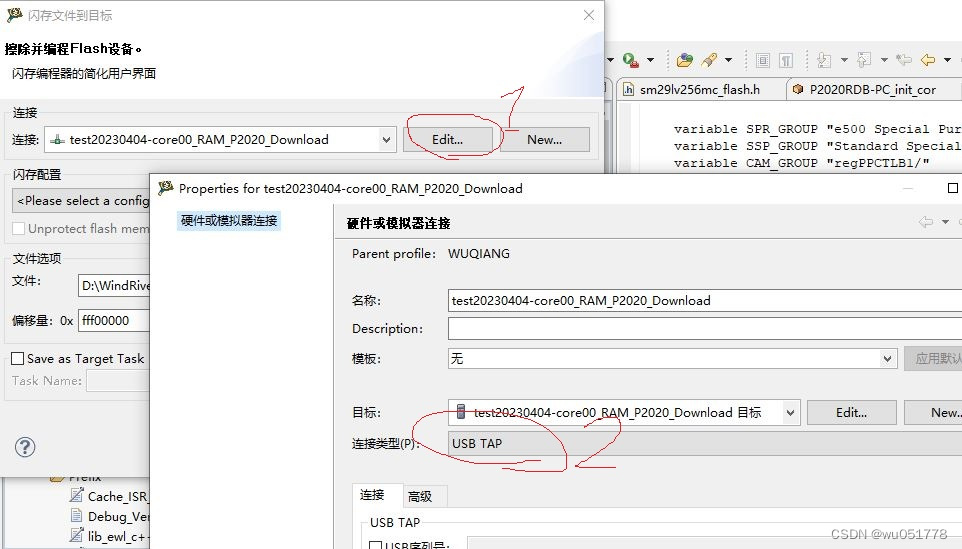962x549 pixels.
Task: Toggle block selection mode icon
Action: point(763,60)
